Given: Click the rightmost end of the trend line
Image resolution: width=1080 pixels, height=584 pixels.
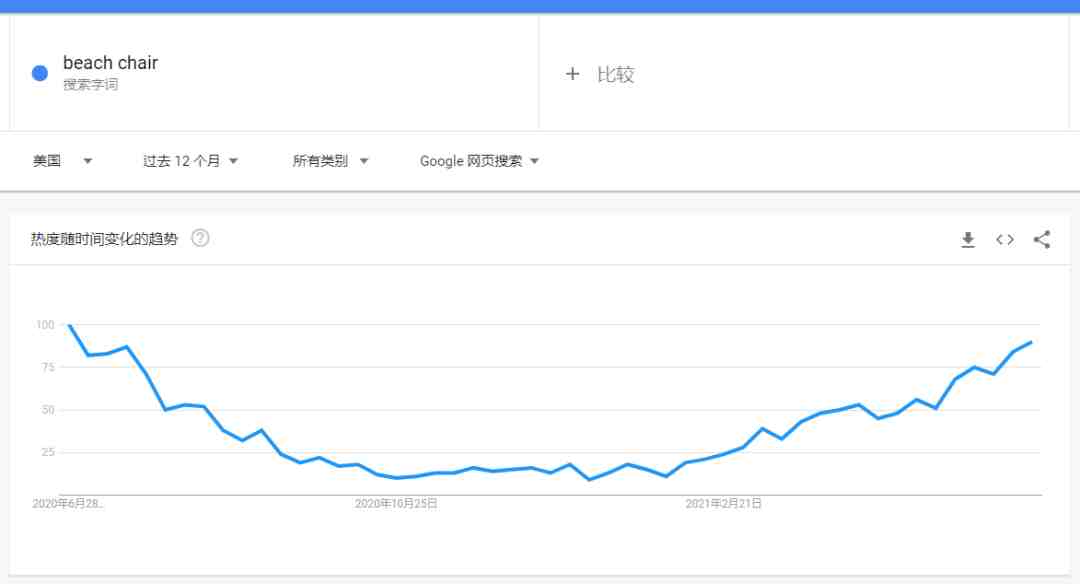Looking at the screenshot, I should point(1031,342).
